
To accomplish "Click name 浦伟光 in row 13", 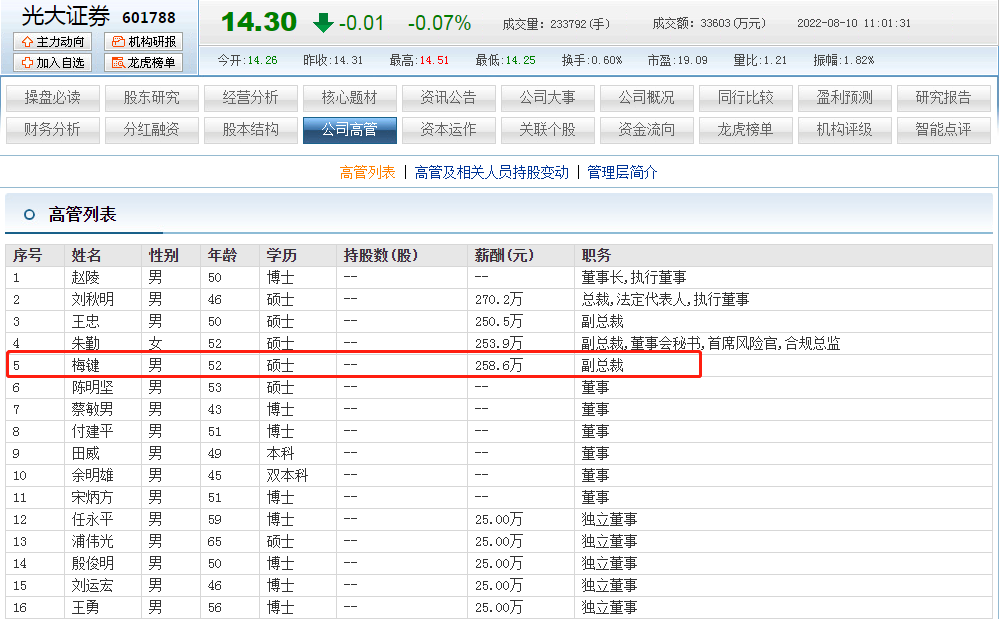I will click(x=92, y=542).
